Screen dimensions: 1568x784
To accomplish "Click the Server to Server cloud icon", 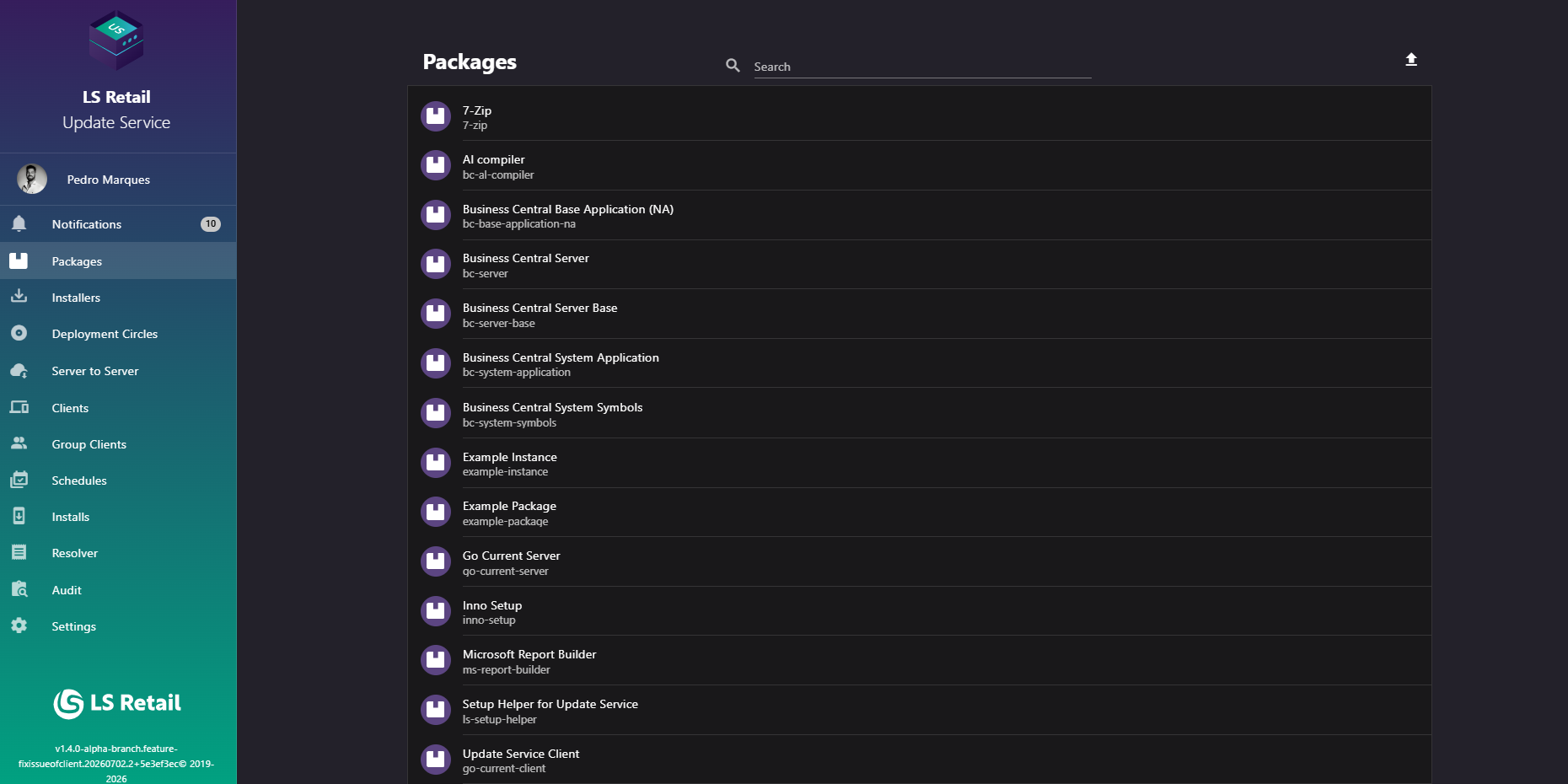I will click(19, 370).
